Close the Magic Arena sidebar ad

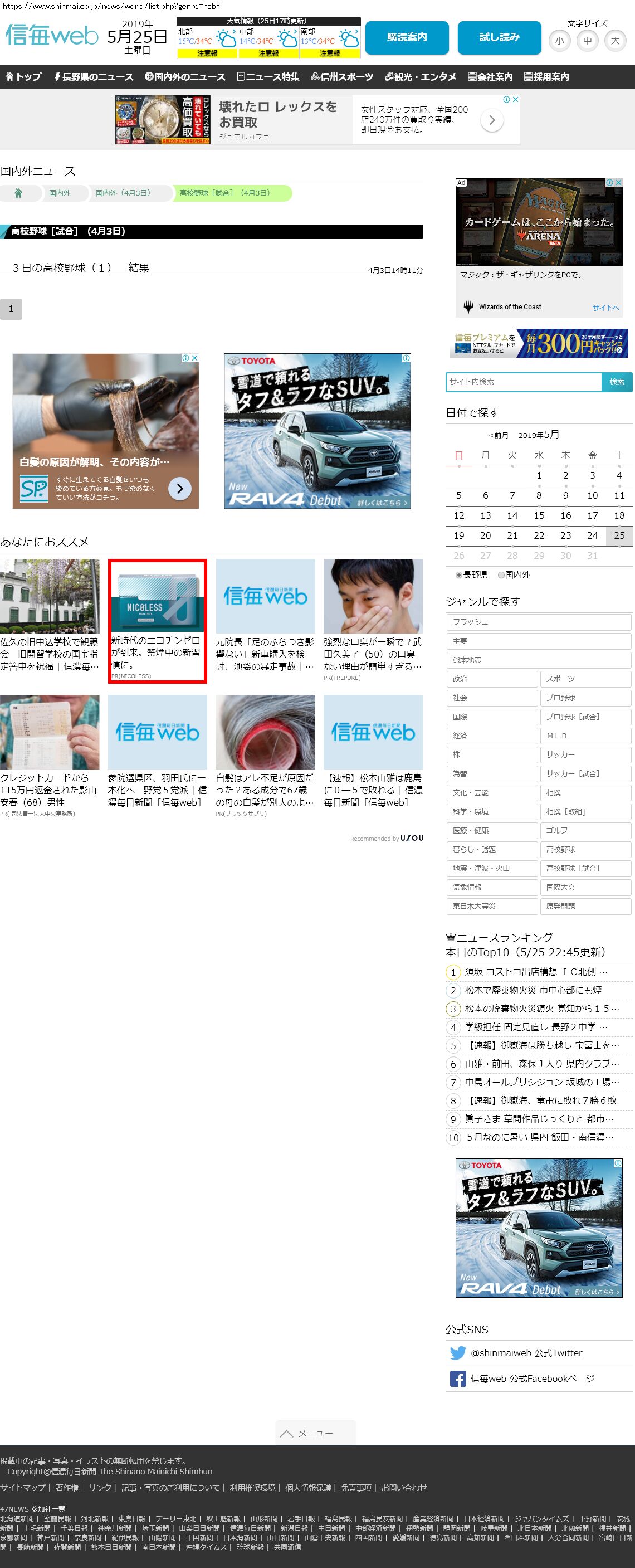point(618,183)
